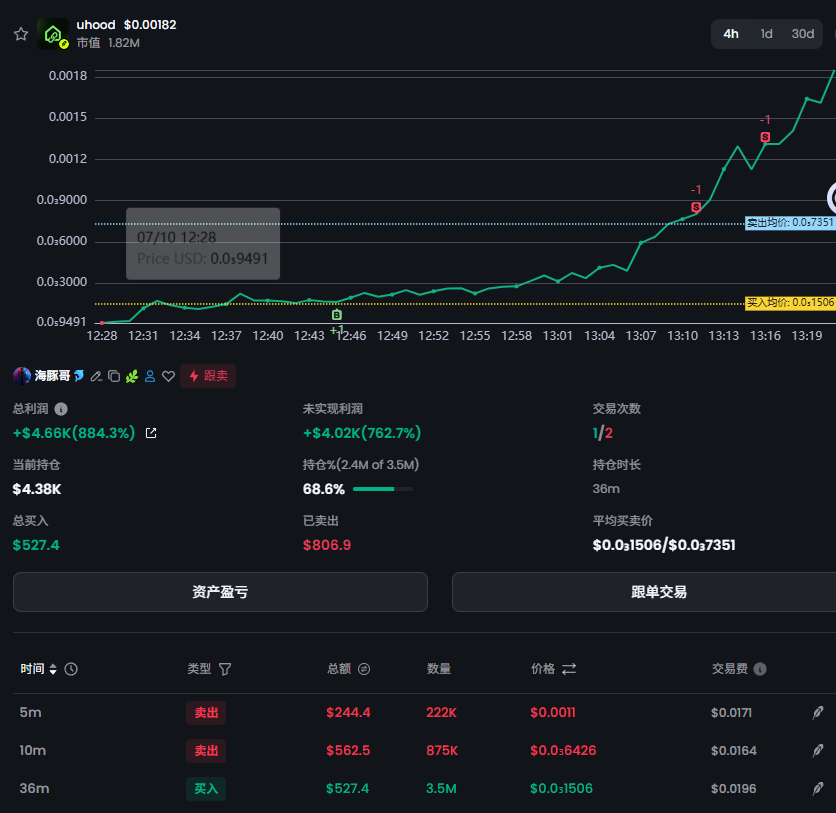Click the 海豚哥 wallet name
This screenshot has width=836, height=813.
[x=52, y=376]
